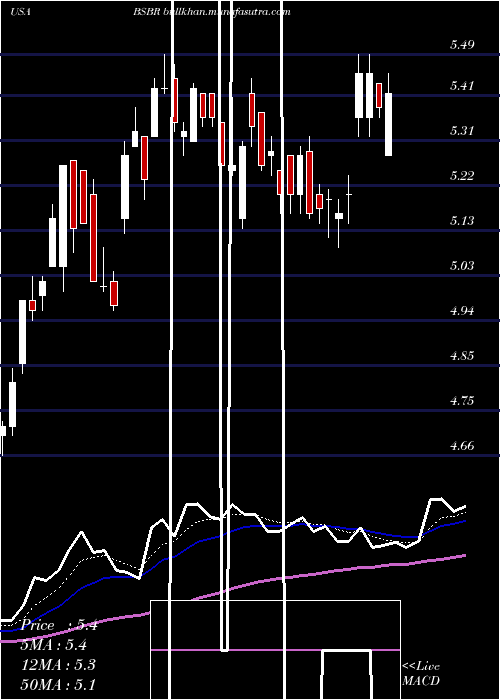500x700 pixels.
Task: Click the 4.85 price axis label
Action: tap(462, 356)
